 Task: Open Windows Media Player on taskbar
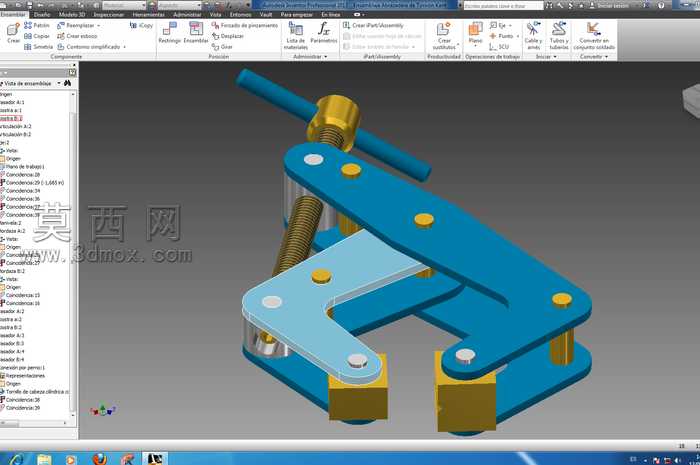71,459
